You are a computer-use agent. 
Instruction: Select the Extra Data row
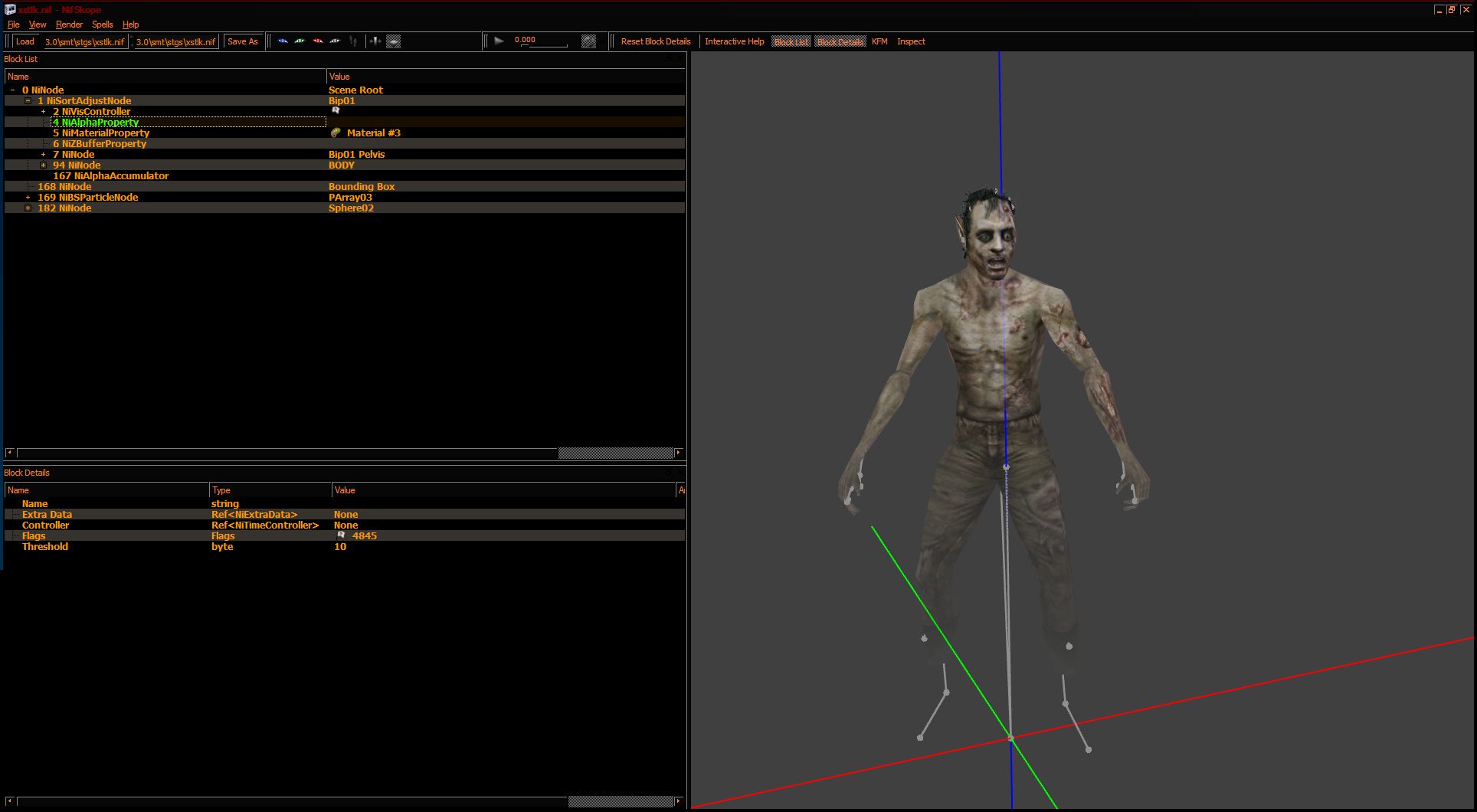[345, 514]
